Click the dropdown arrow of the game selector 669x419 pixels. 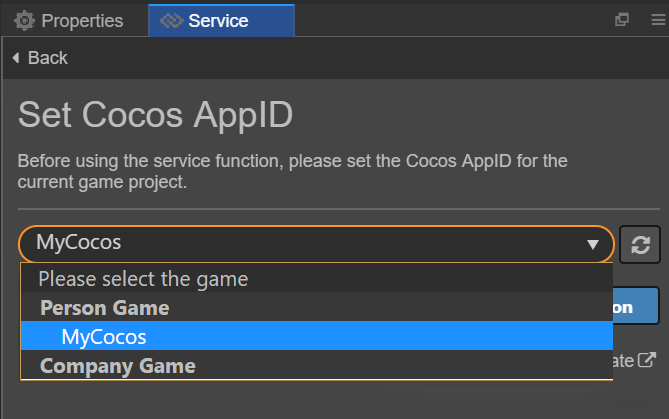tap(593, 244)
